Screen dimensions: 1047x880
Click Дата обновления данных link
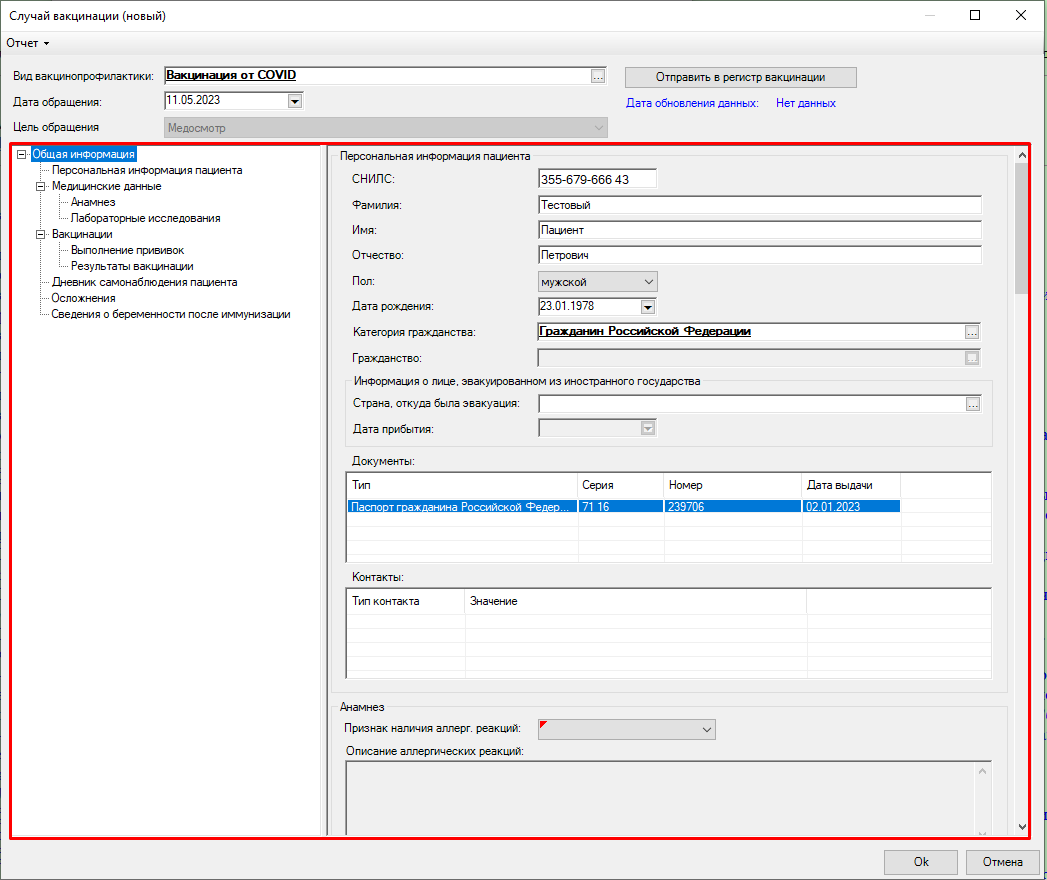click(x=692, y=103)
